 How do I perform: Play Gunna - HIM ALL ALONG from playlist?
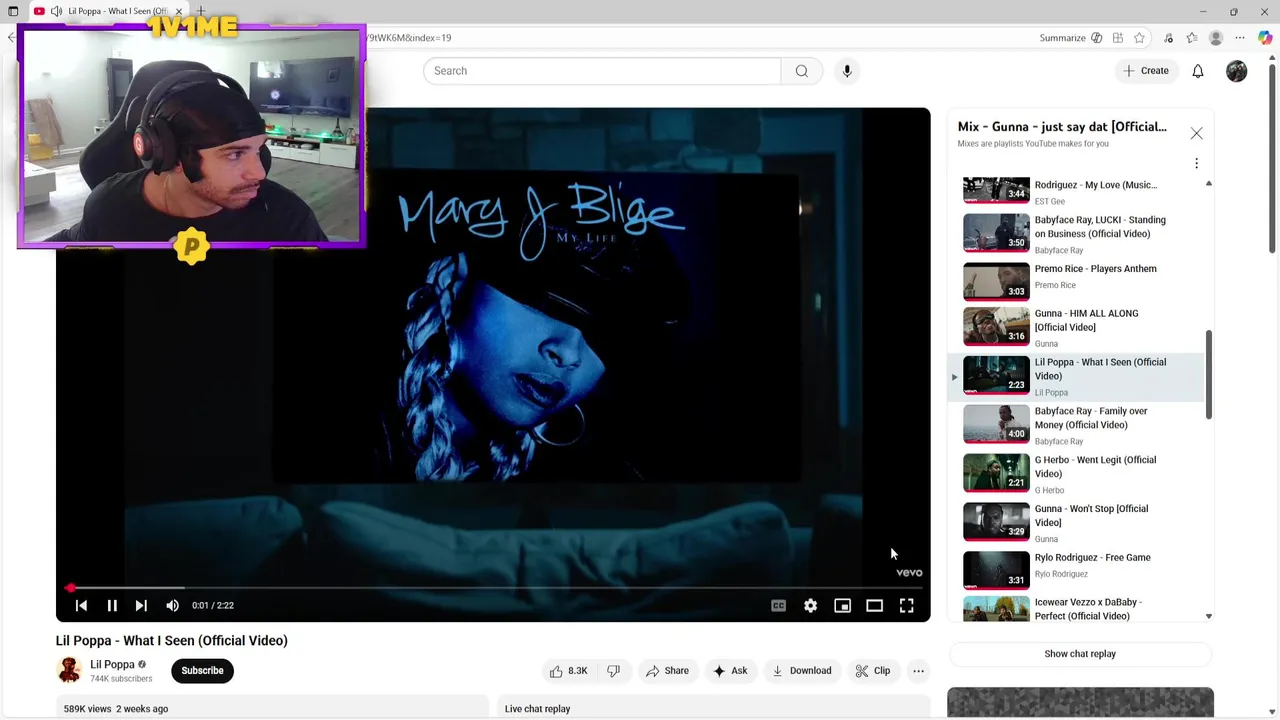[1076, 327]
